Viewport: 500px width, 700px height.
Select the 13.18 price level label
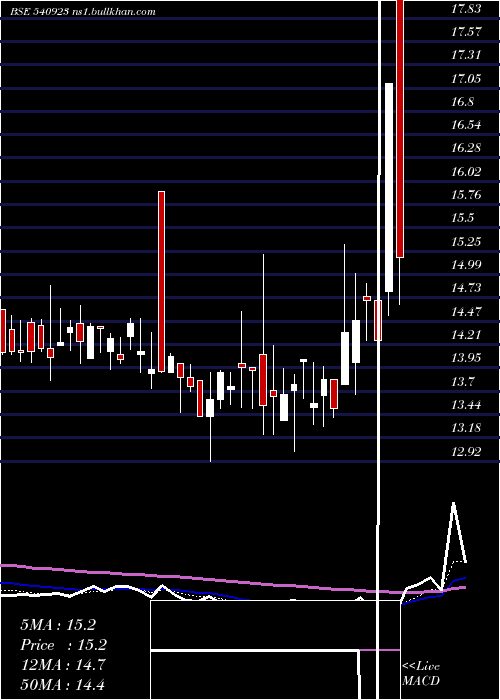(x=466, y=428)
